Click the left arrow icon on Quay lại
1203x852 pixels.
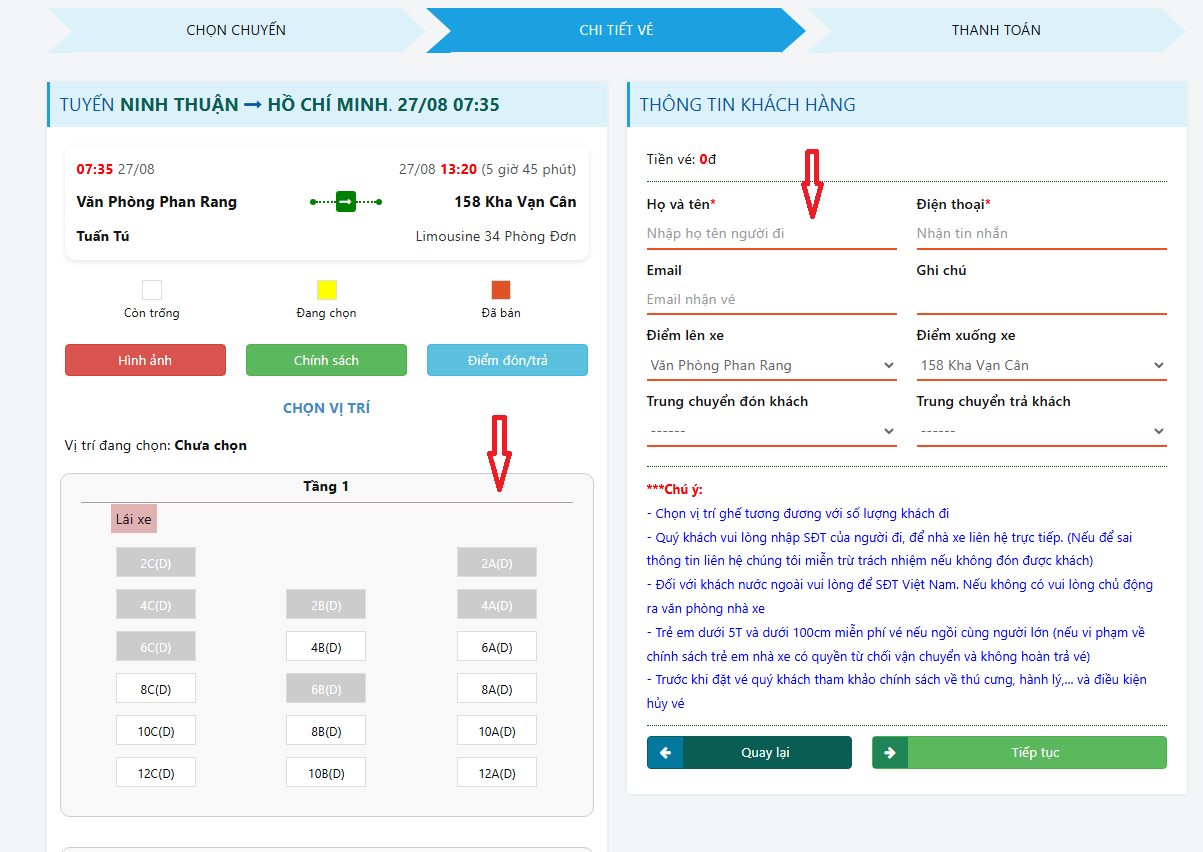click(x=665, y=753)
